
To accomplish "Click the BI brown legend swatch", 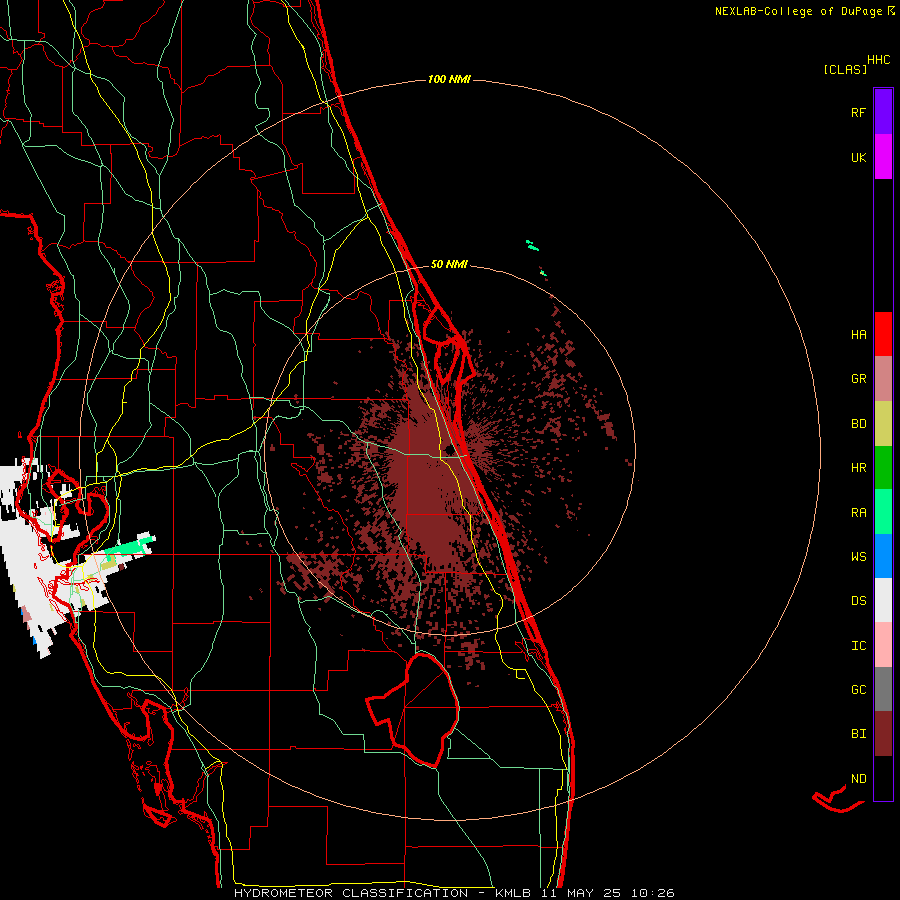I will click(883, 734).
